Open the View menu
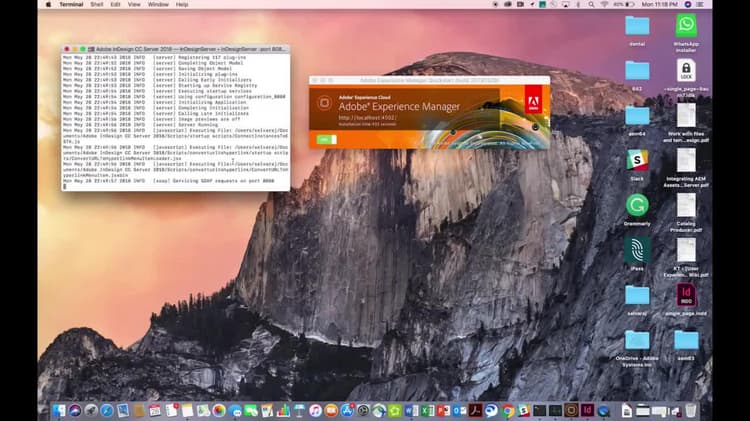 (134, 4)
